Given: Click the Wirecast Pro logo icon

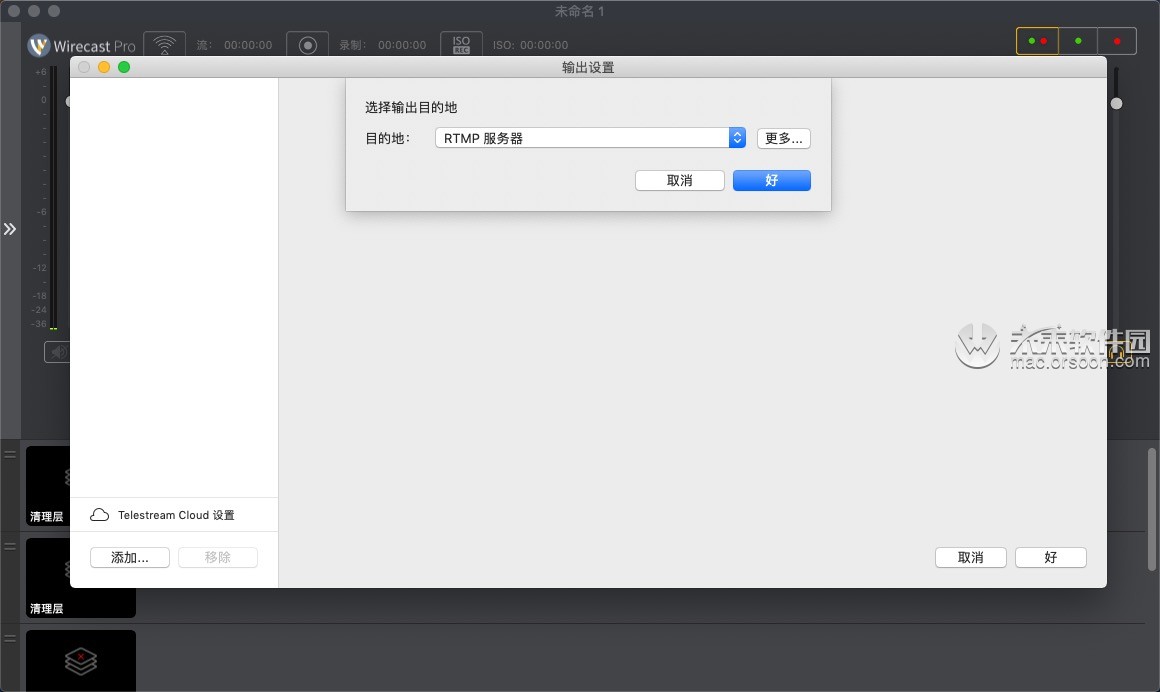Looking at the screenshot, I should (37, 44).
